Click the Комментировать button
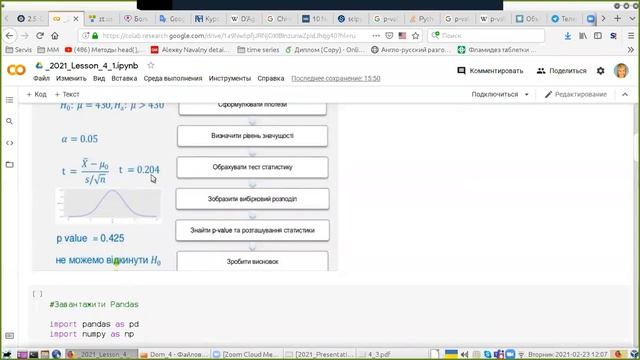Screen dimensions: 640x360 [x=490, y=71]
